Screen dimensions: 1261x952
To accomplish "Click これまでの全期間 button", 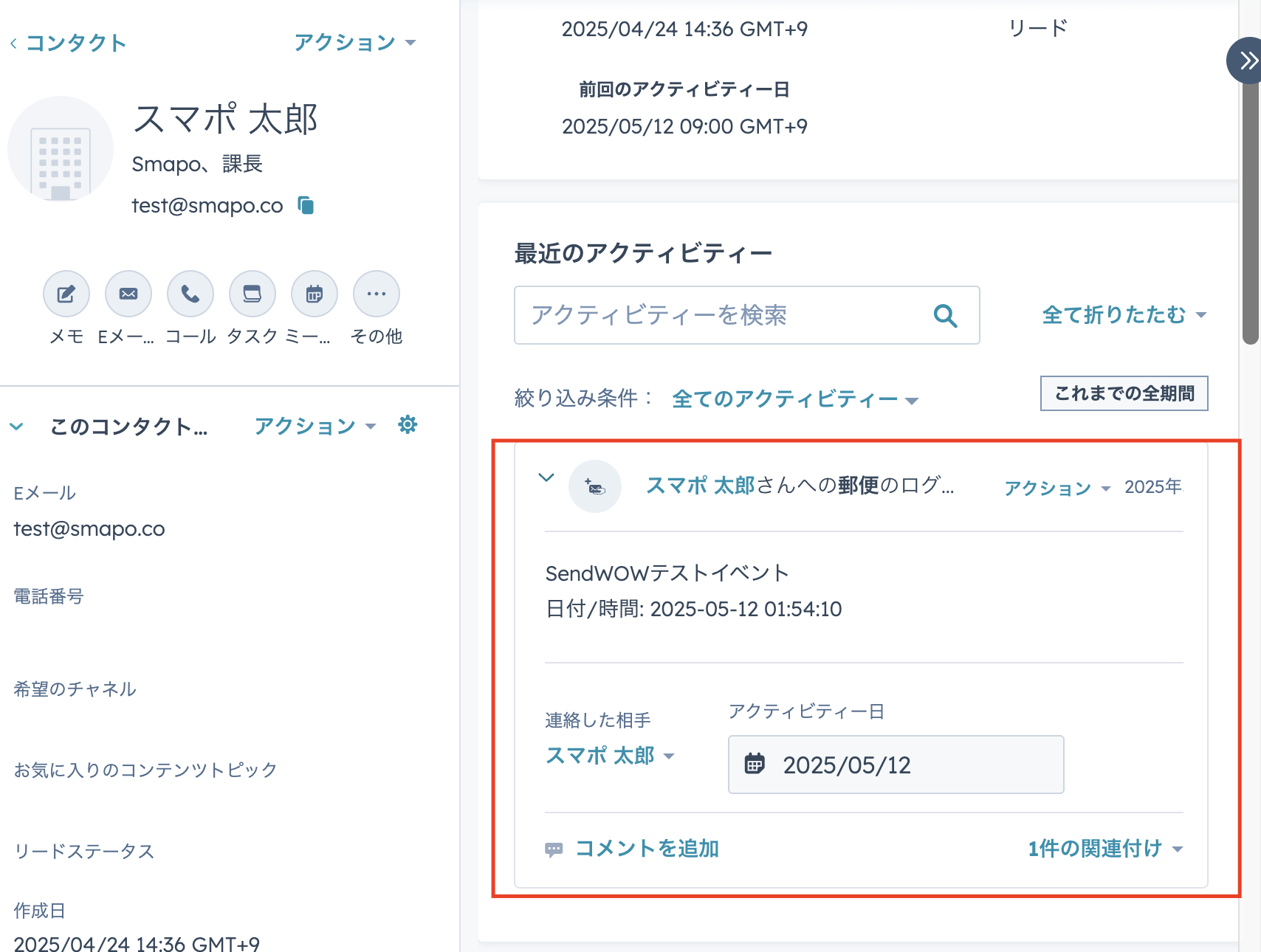I will pos(1124,393).
